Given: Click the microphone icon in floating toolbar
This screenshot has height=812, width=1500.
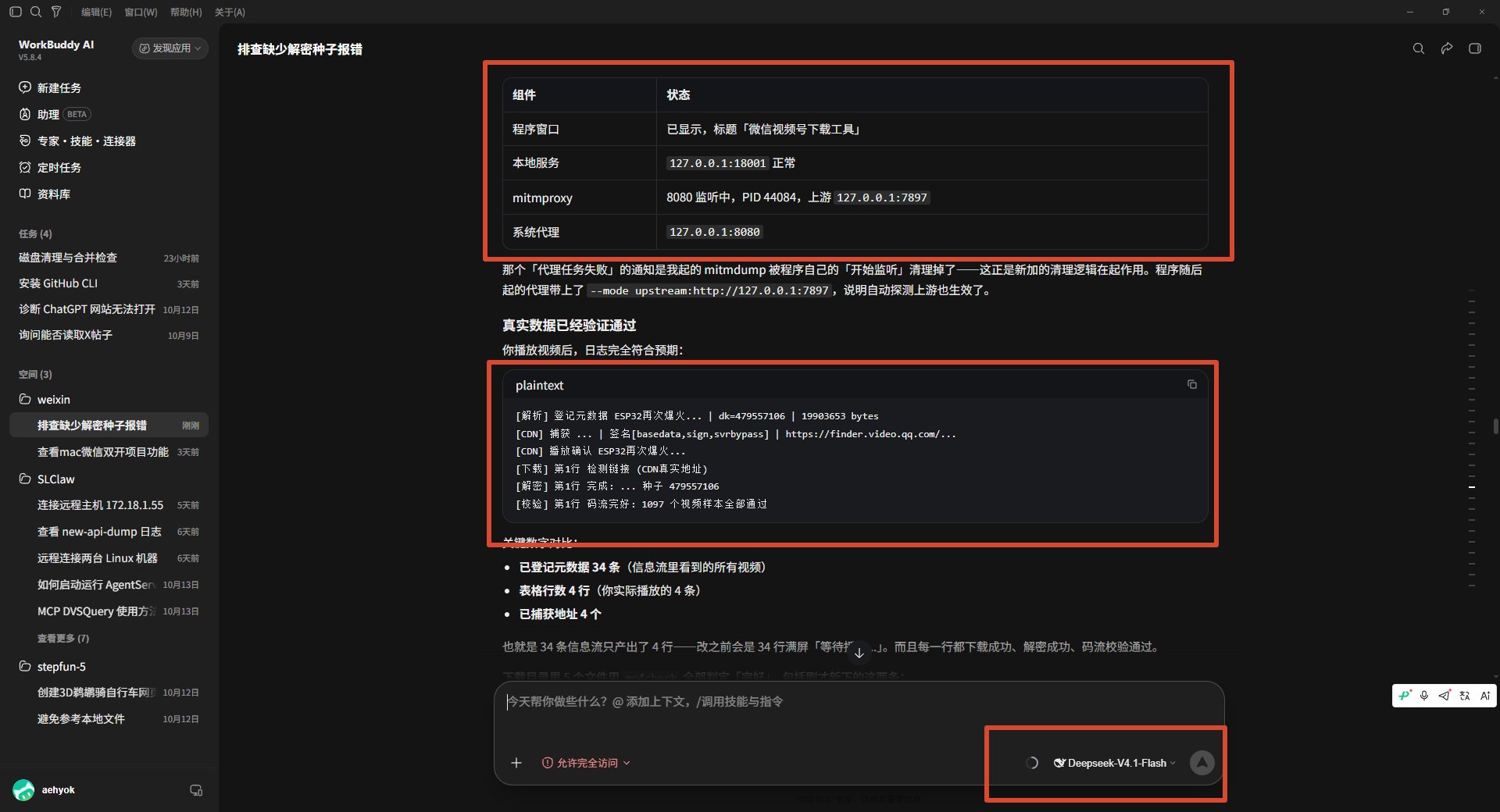Looking at the screenshot, I should pyautogui.click(x=1424, y=695).
